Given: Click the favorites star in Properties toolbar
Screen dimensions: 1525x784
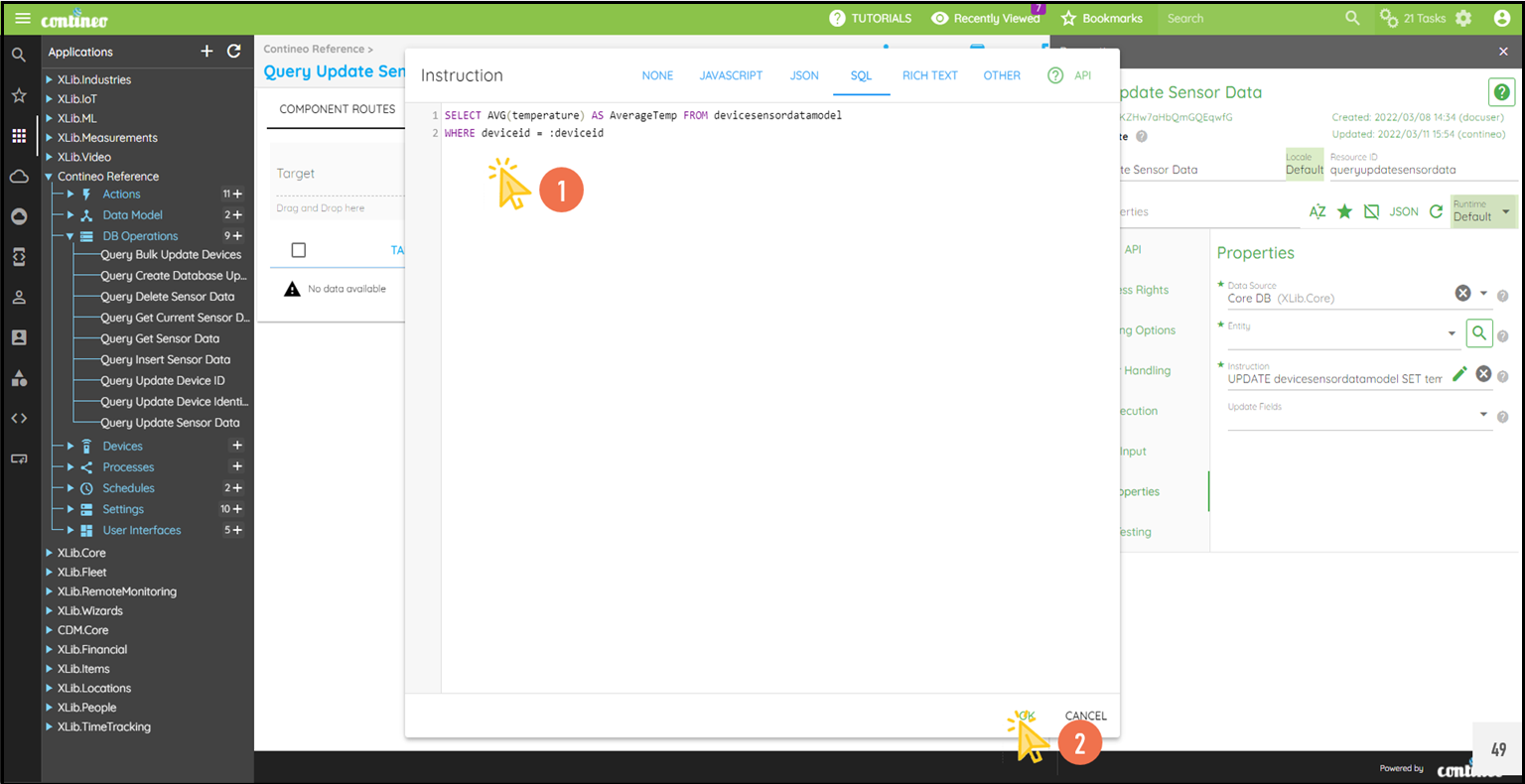Looking at the screenshot, I should (x=1344, y=211).
